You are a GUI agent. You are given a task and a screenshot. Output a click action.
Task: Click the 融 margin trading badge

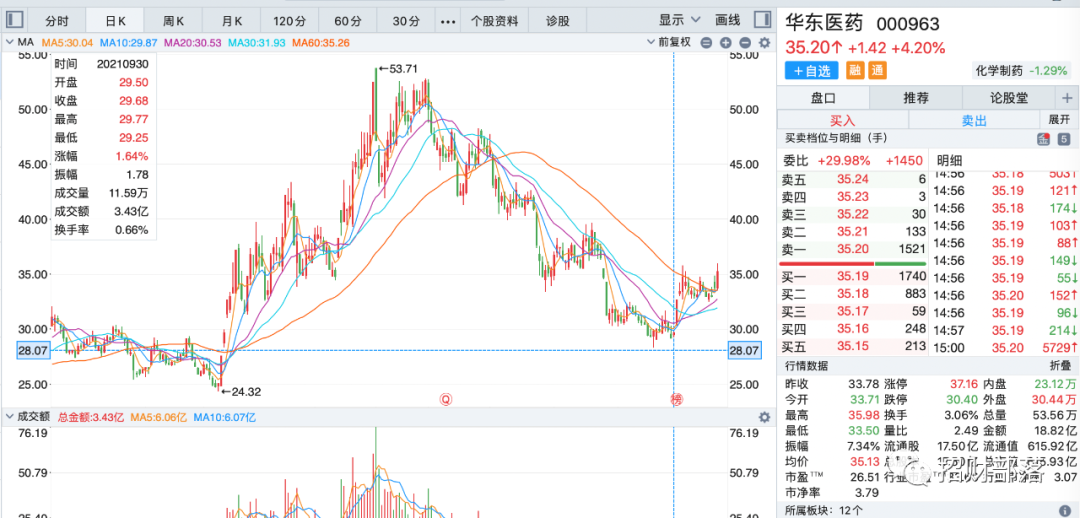pyautogui.click(x=855, y=70)
